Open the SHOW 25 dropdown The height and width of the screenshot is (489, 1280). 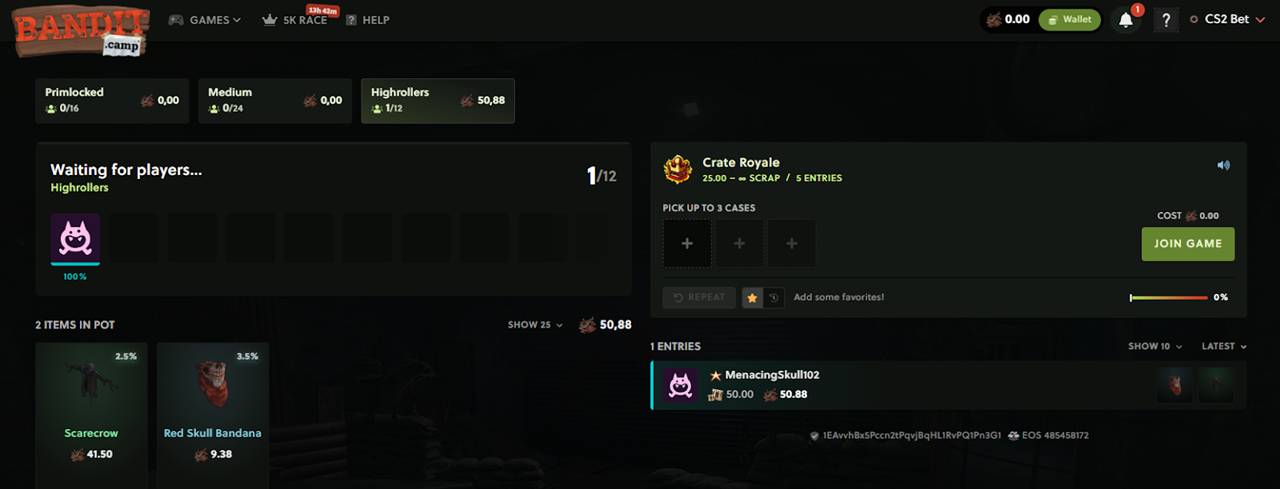click(535, 325)
